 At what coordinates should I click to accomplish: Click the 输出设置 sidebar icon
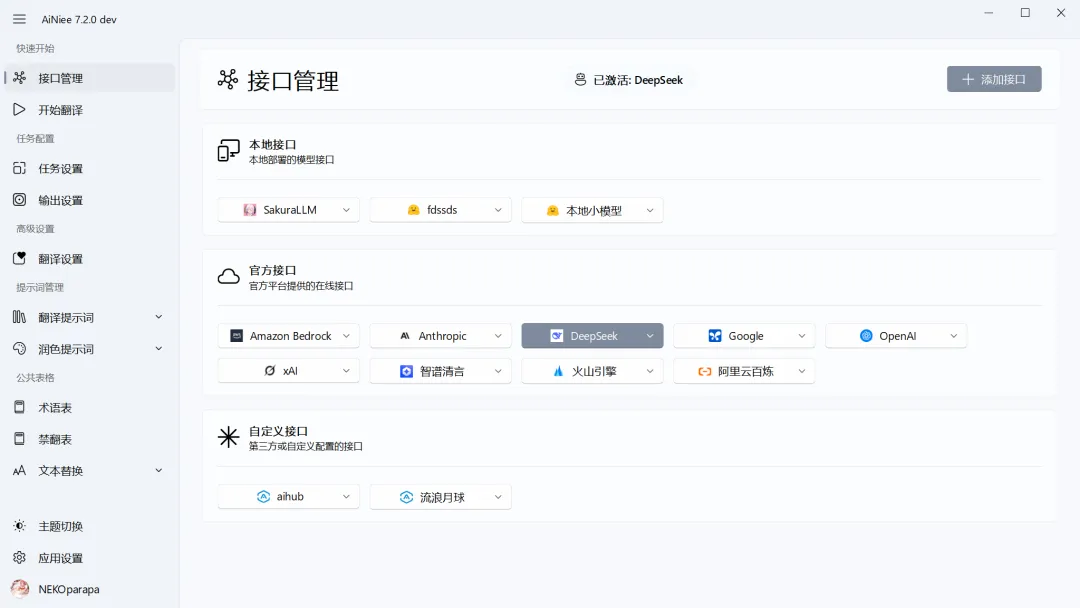(19, 200)
